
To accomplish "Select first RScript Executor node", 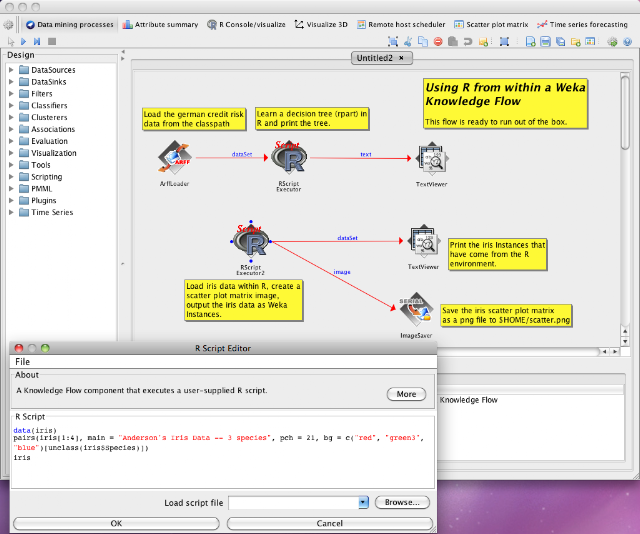I will 289,157.
